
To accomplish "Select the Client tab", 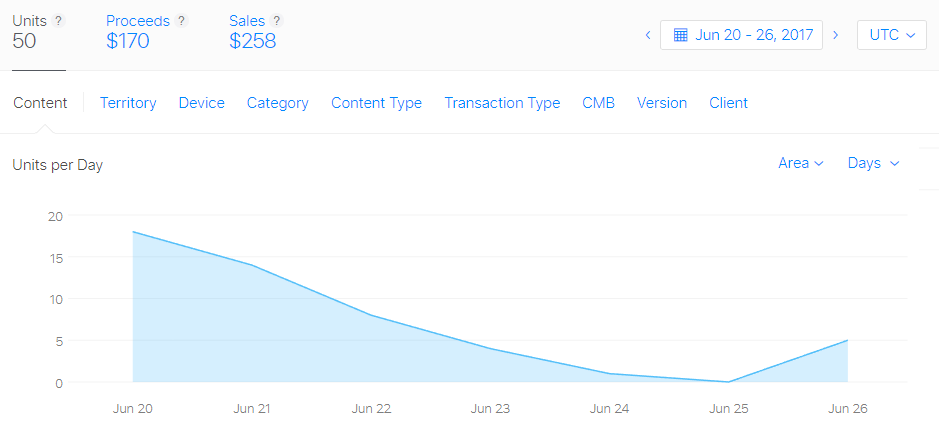I will 728,103.
